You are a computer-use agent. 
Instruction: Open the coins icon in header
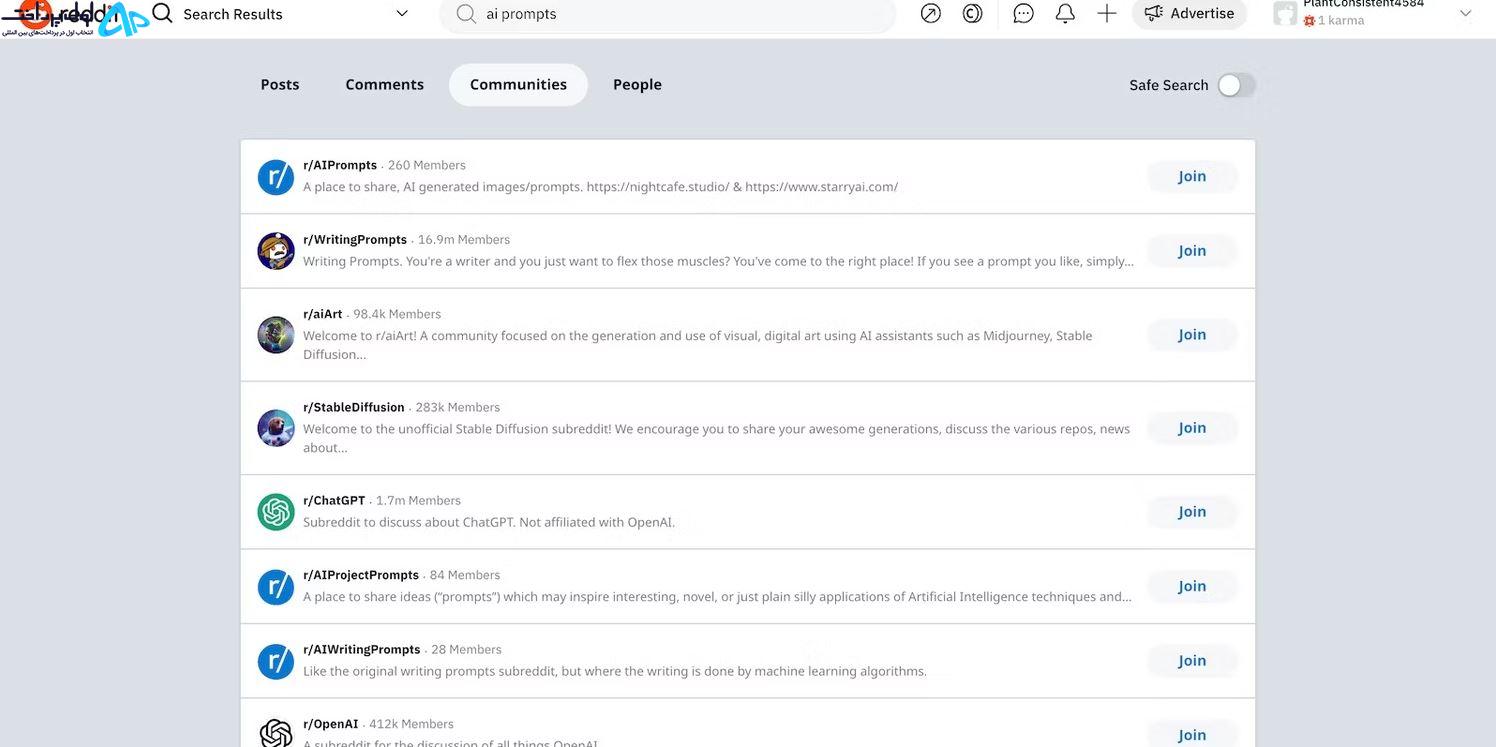click(972, 13)
